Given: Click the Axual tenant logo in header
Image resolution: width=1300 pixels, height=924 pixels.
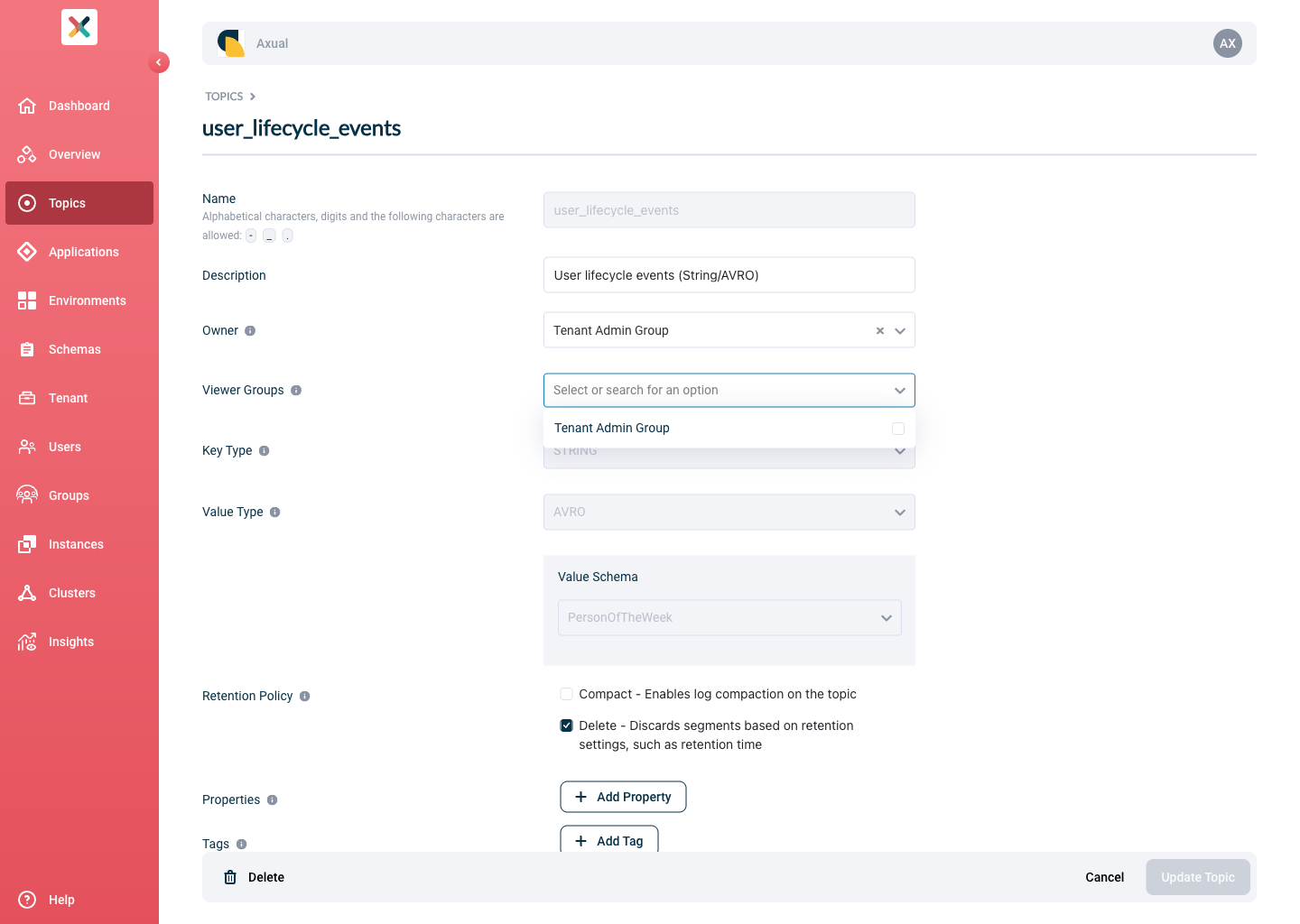Looking at the screenshot, I should click(231, 43).
